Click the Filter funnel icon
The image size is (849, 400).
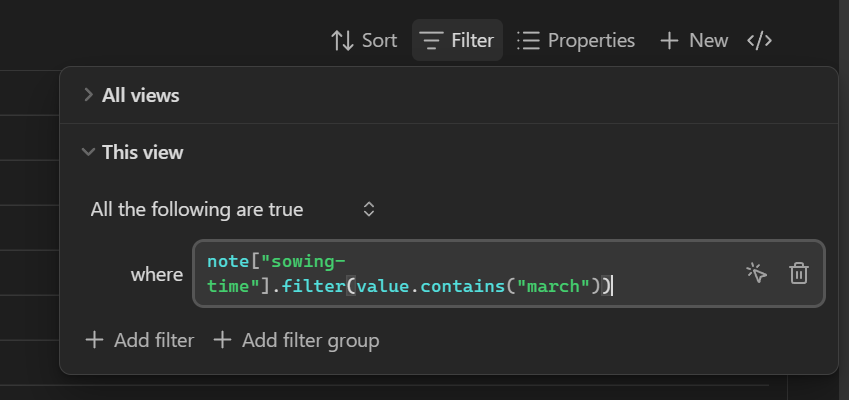[x=432, y=41]
